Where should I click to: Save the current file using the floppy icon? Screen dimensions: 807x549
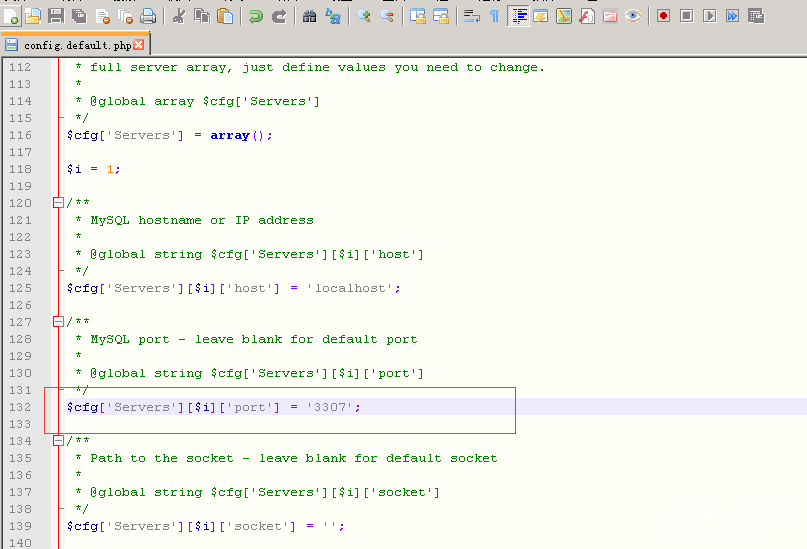click(x=56, y=16)
